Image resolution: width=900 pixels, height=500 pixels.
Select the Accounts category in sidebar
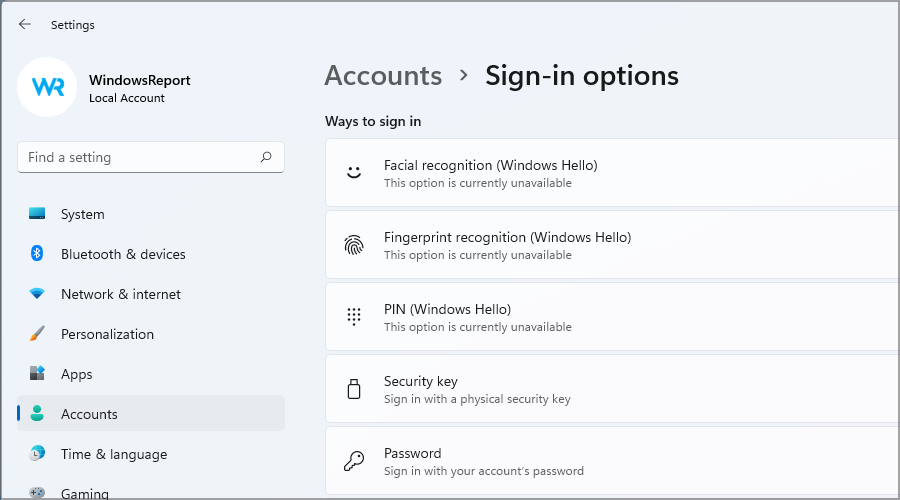tap(151, 413)
